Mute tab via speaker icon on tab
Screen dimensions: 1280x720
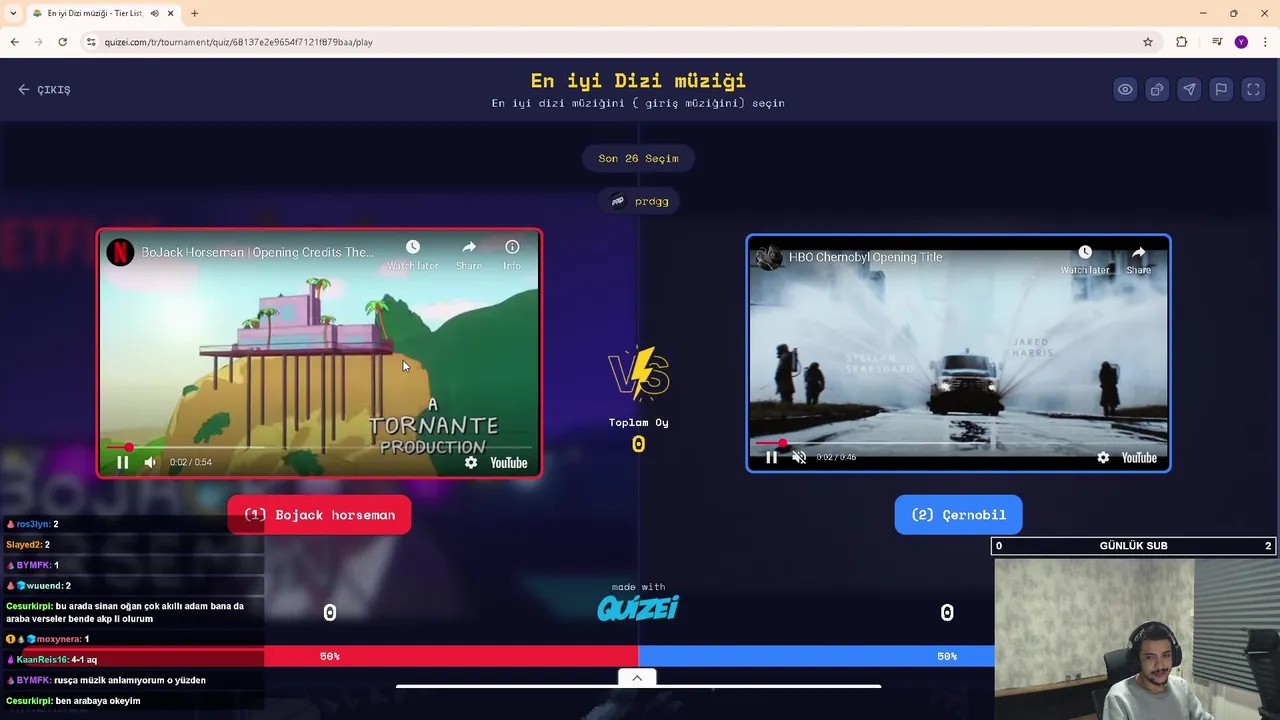(154, 13)
